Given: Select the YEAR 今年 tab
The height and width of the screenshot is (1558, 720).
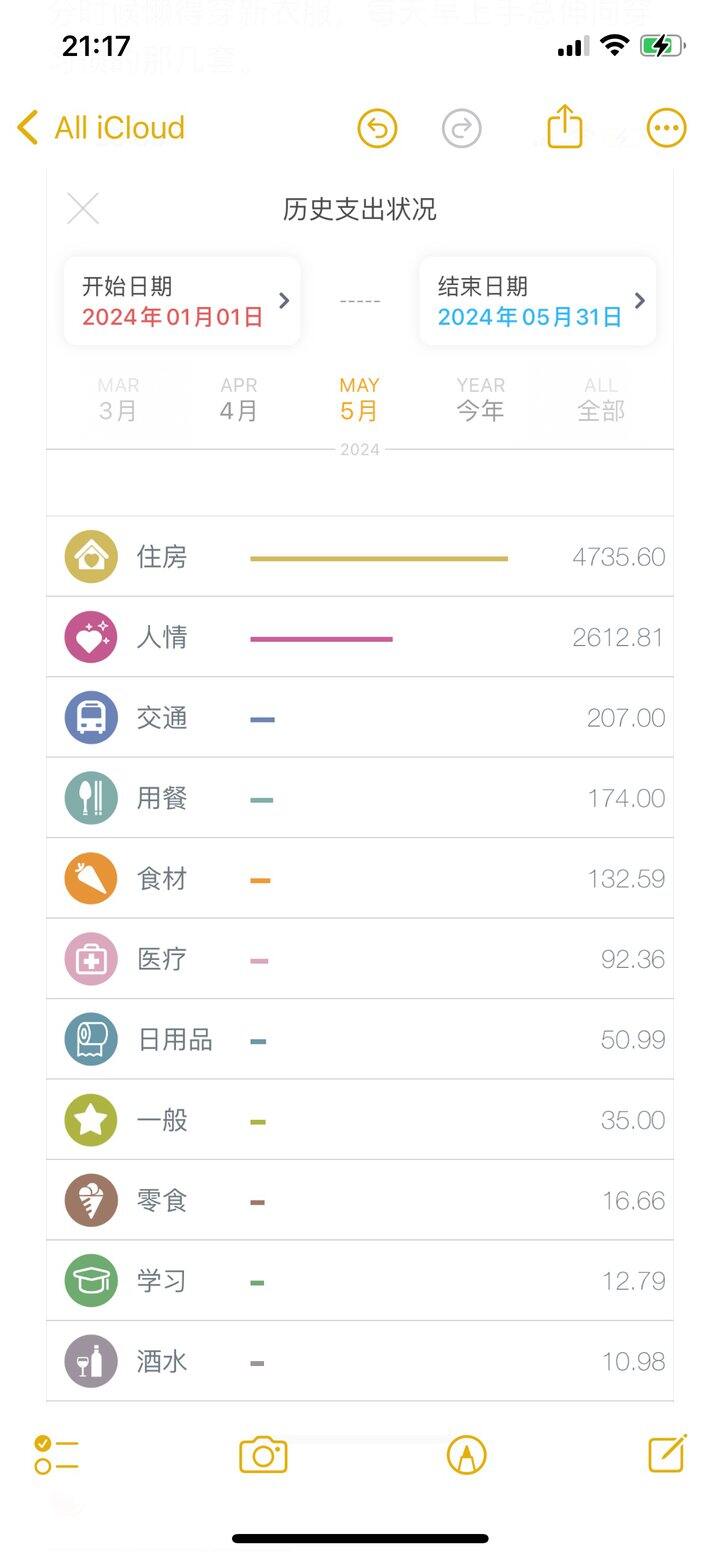Looking at the screenshot, I should tap(480, 399).
